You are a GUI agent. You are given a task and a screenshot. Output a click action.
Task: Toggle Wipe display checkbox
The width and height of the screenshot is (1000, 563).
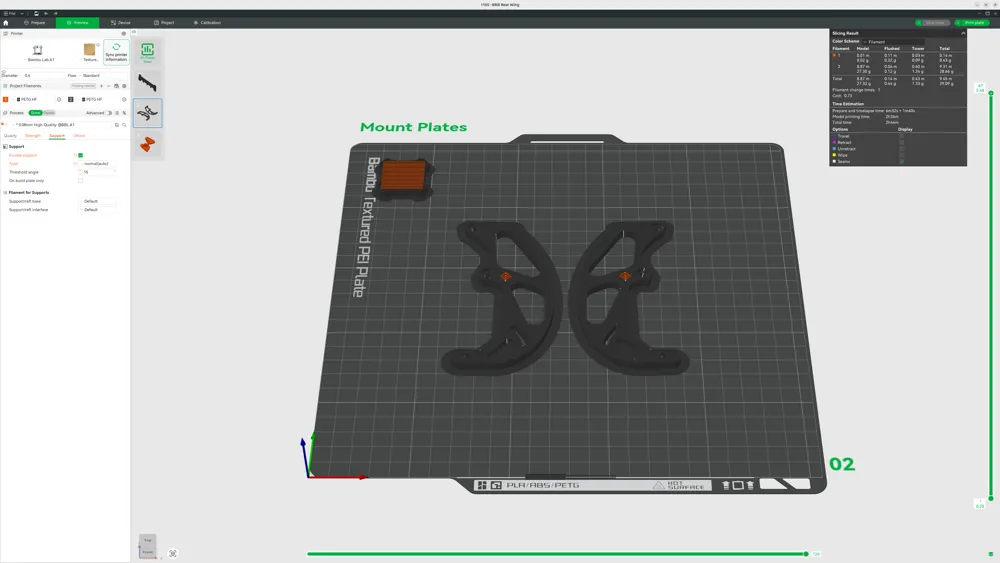point(901,155)
